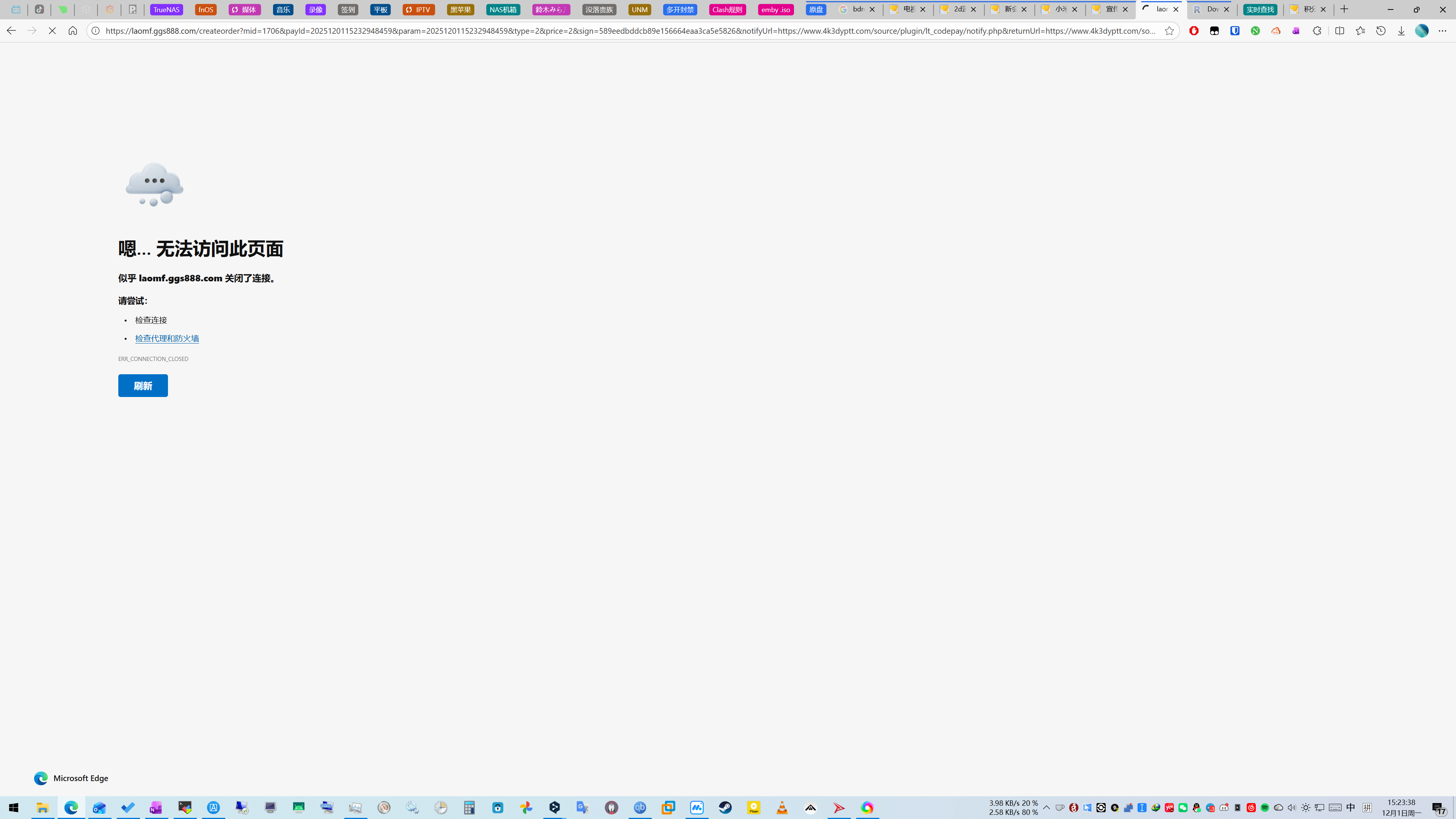
Task: Show browsing history panel
Action: click(x=1381, y=31)
